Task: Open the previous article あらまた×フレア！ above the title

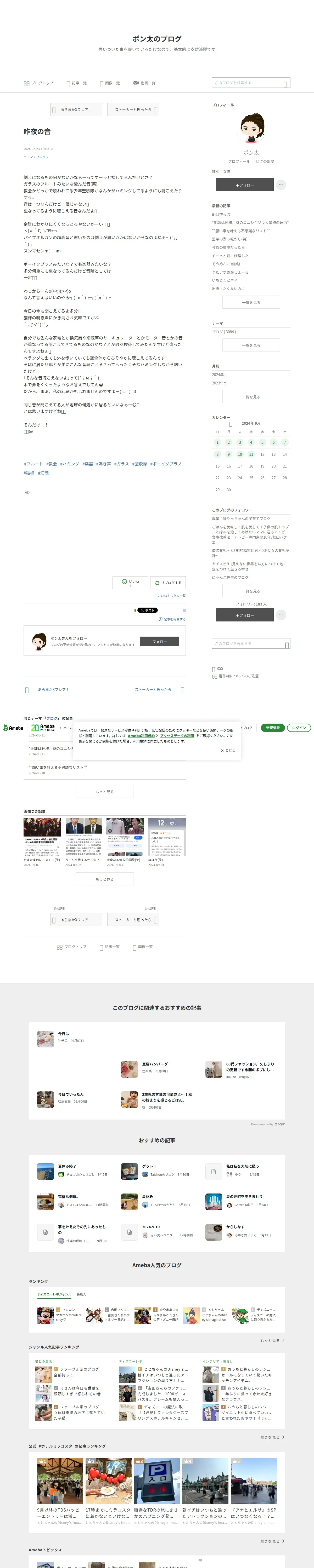Action: click(76, 109)
